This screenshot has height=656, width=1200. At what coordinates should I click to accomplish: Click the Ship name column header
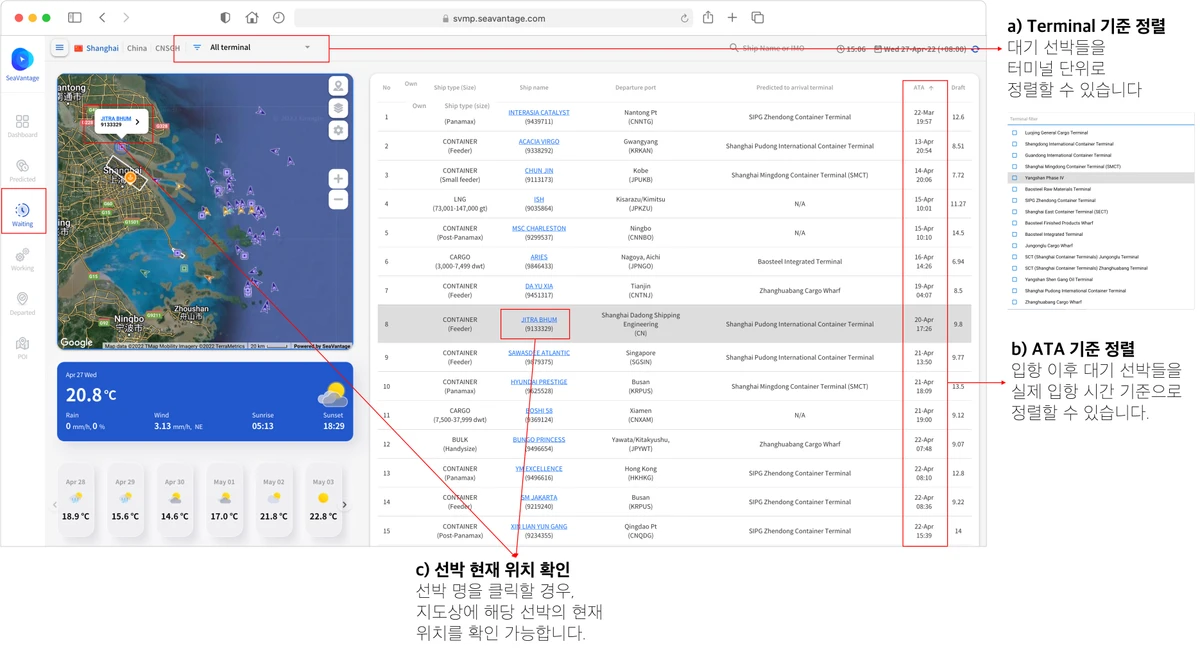[534, 88]
